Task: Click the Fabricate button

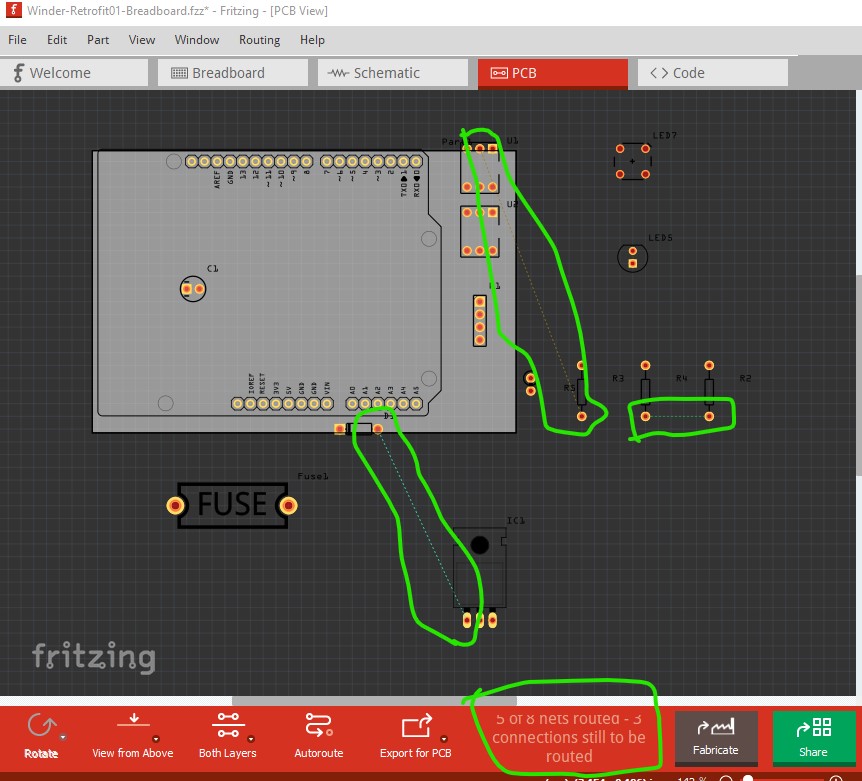Action: [x=716, y=737]
